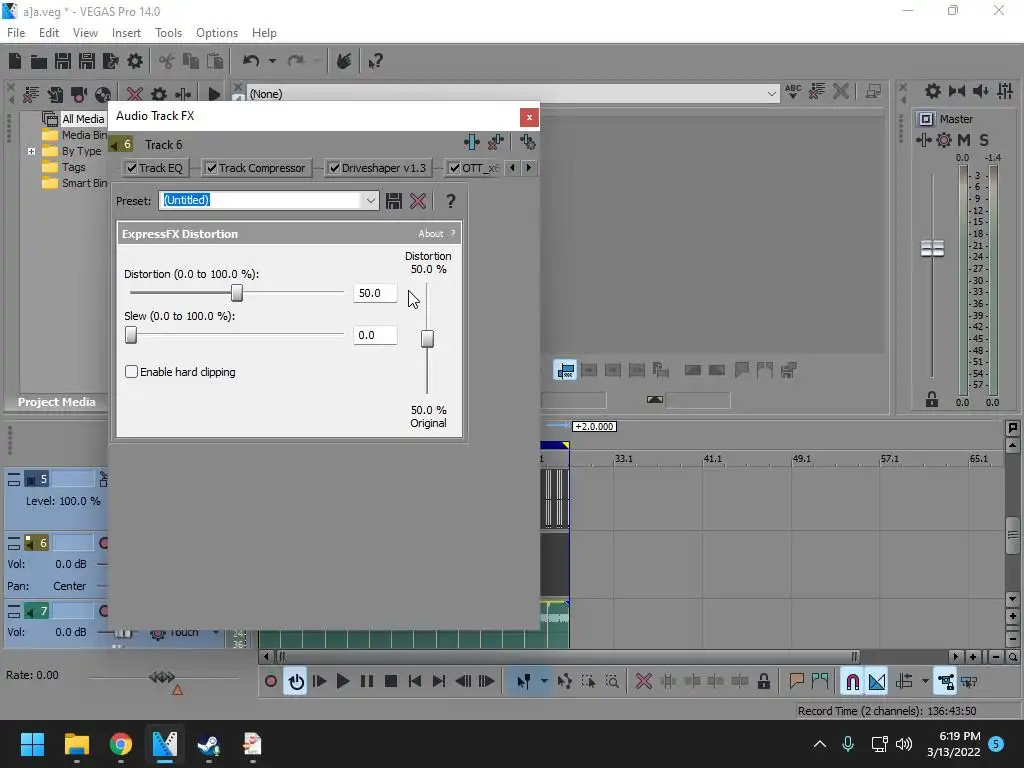
Task: Open Chrome from the Windows taskbar
Action: click(121, 744)
